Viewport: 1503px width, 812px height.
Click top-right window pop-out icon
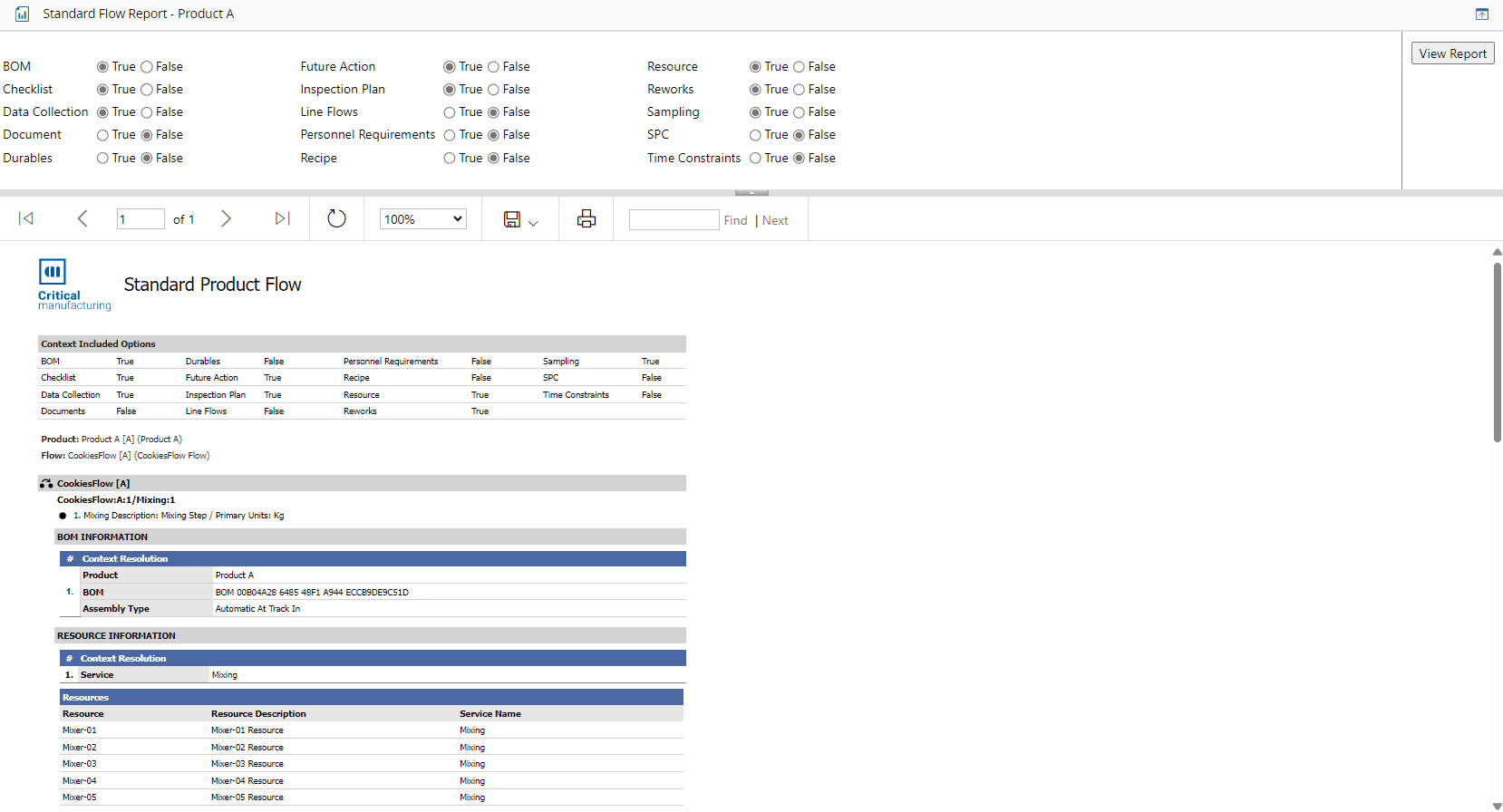click(1482, 14)
